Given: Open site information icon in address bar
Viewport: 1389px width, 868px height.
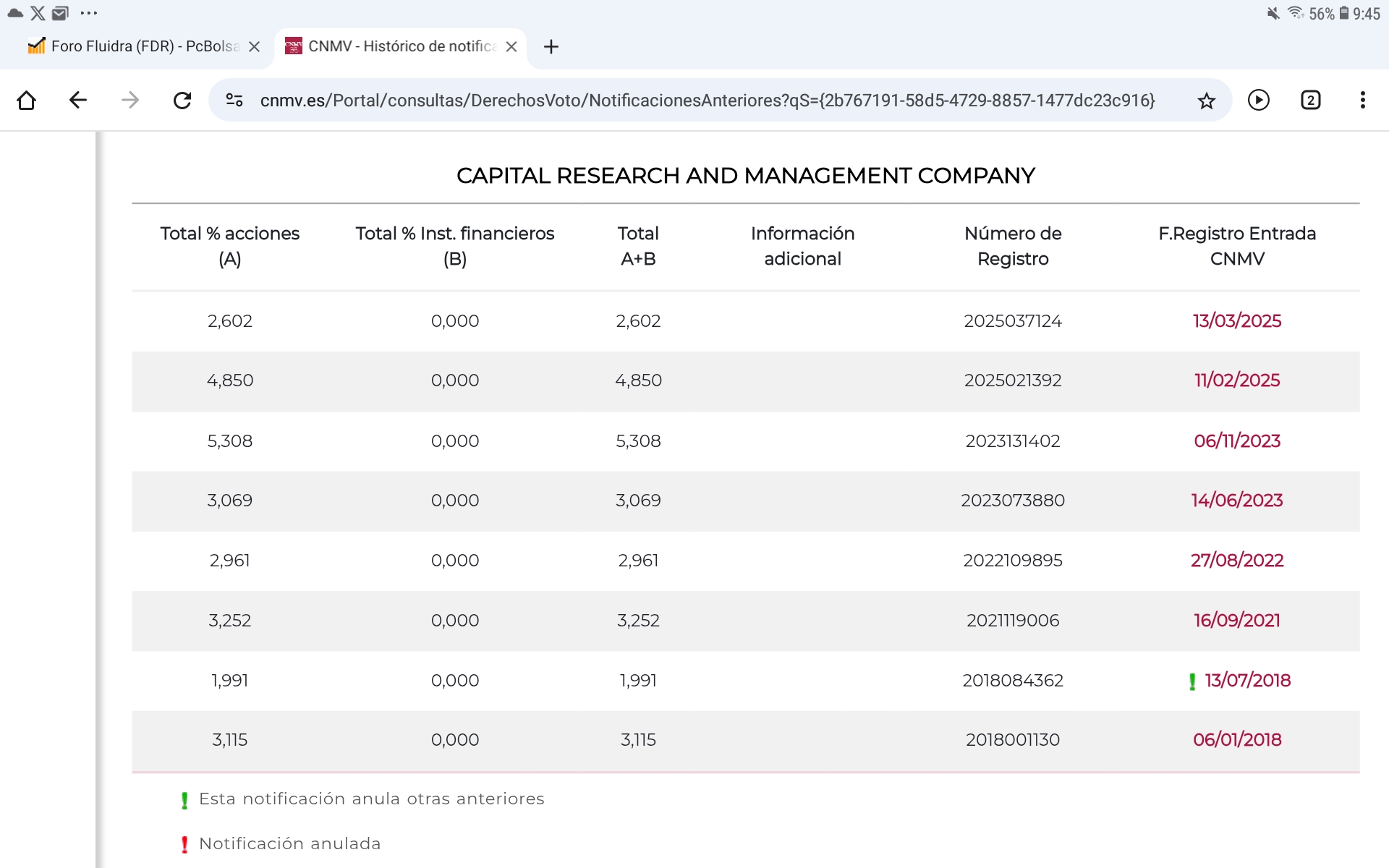Looking at the screenshot, I should [x=234, y=100].
